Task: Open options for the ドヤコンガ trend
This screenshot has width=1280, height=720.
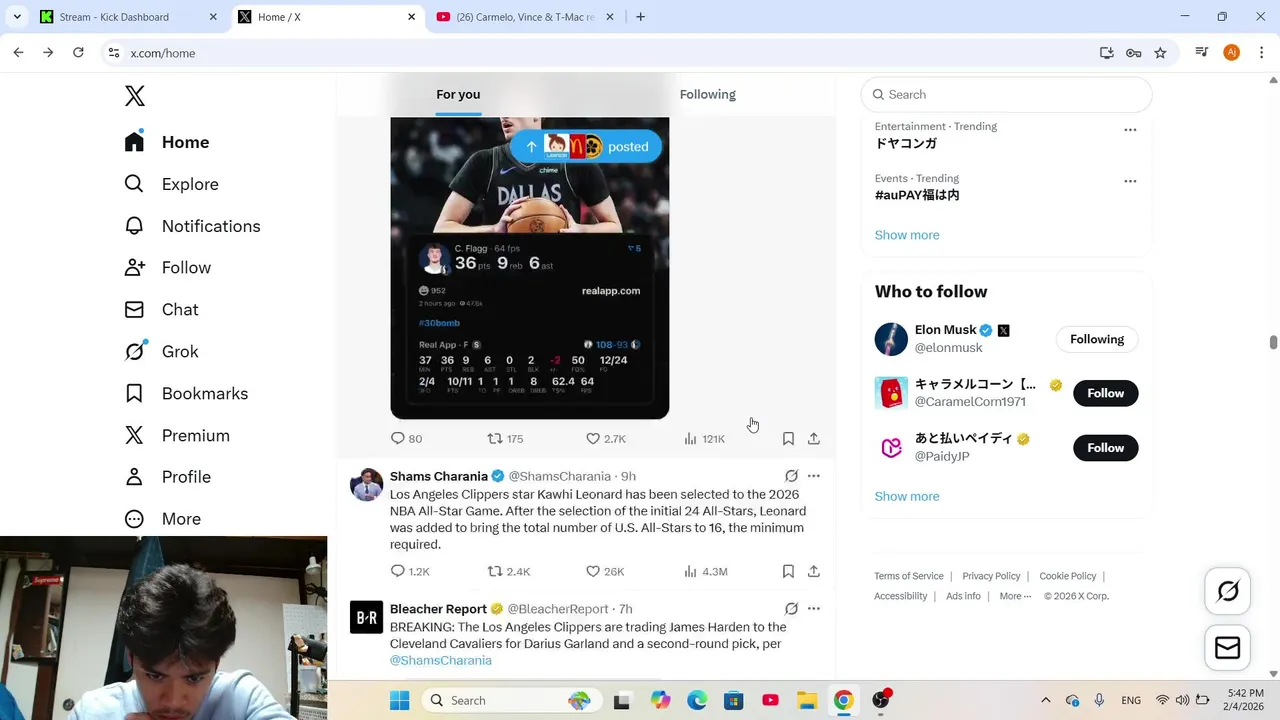Action: (x=1130, y=130)
